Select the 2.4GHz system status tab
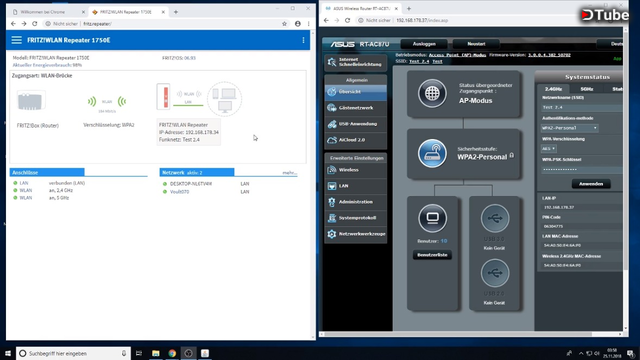This screenshot has width=640, height=360. click(553, 89)
